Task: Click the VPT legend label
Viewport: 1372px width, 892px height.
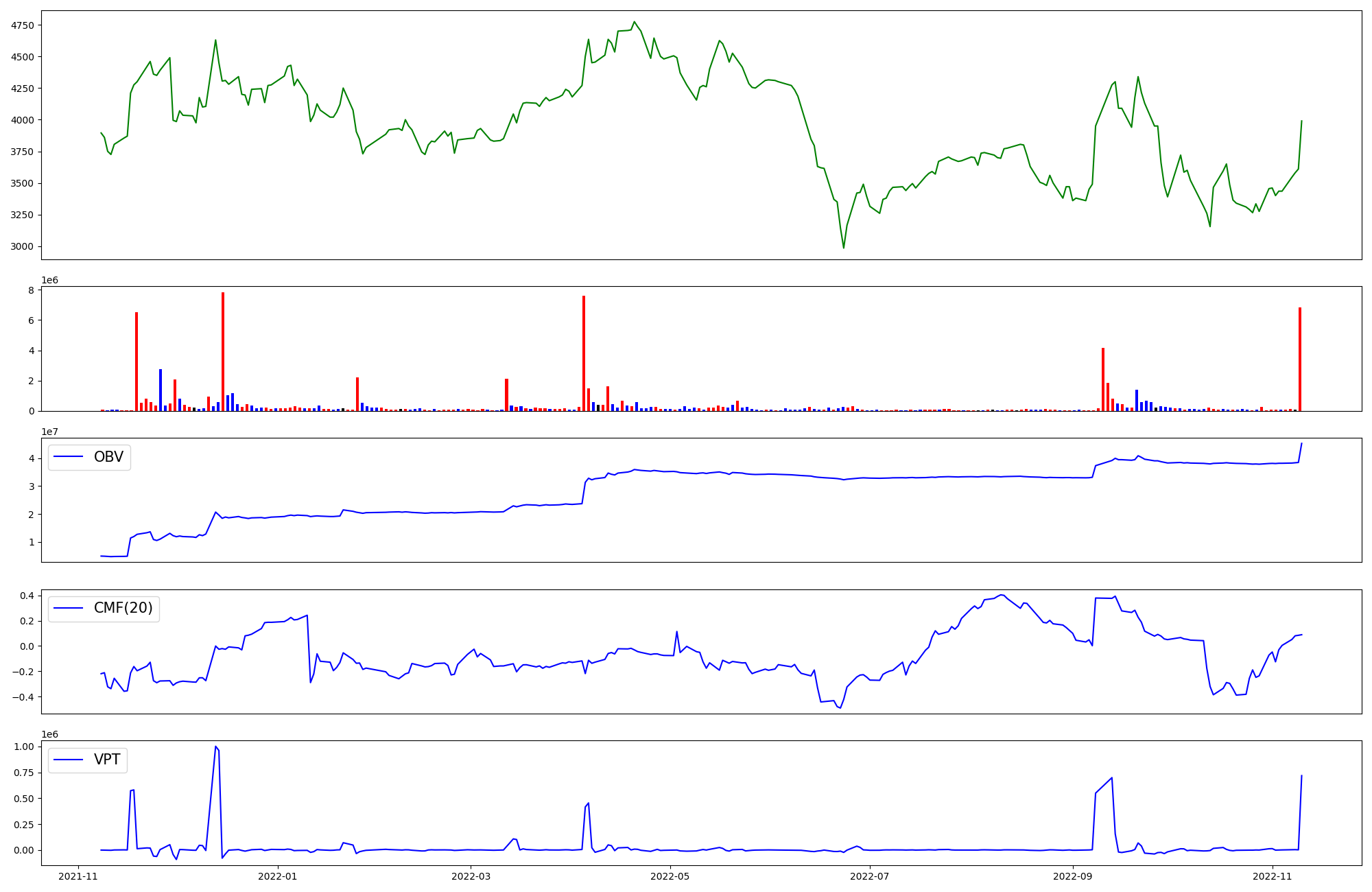Action: [107, 759]
